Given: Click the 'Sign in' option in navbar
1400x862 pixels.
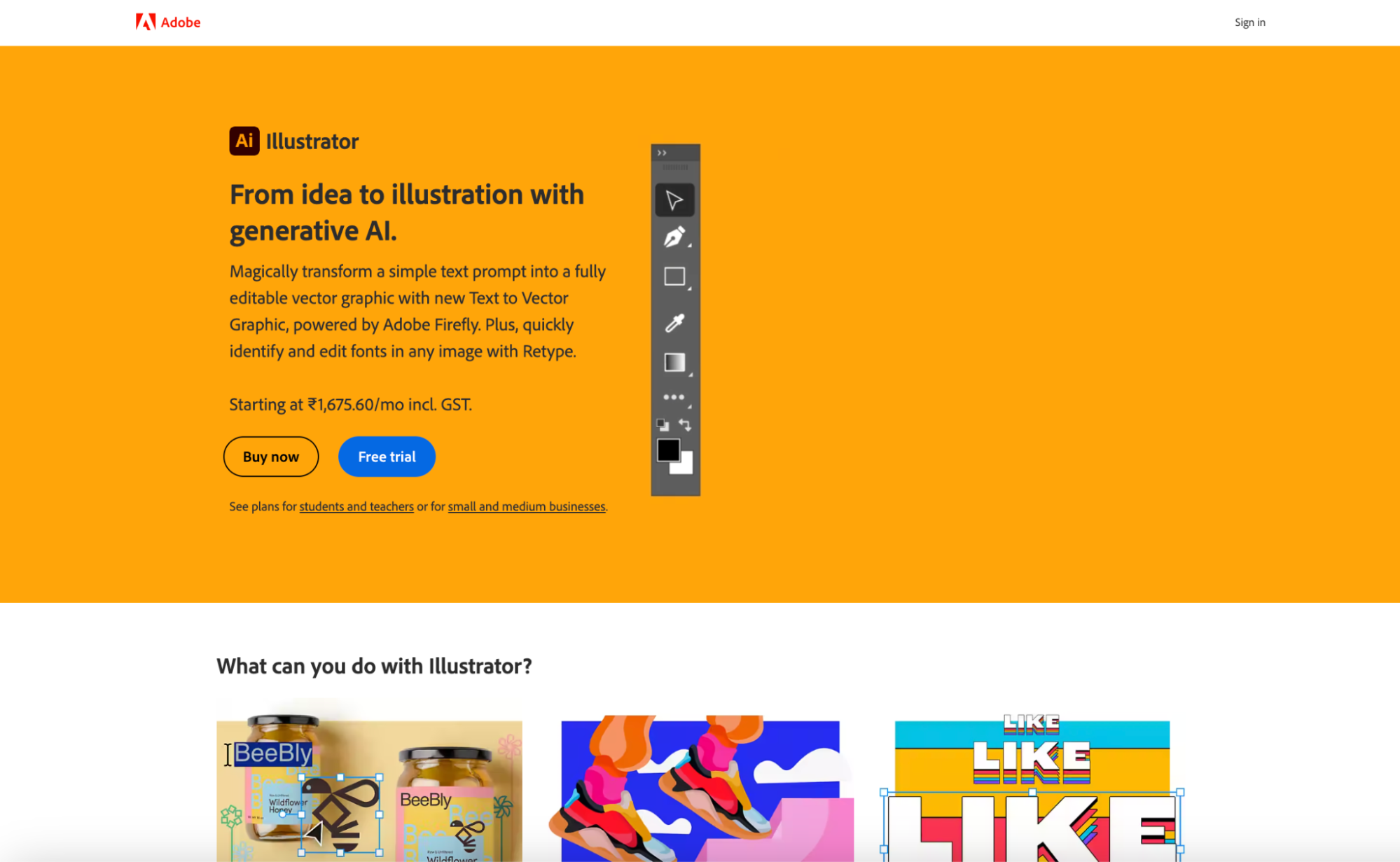Looking at the screenshot, I should [1250, 22].
